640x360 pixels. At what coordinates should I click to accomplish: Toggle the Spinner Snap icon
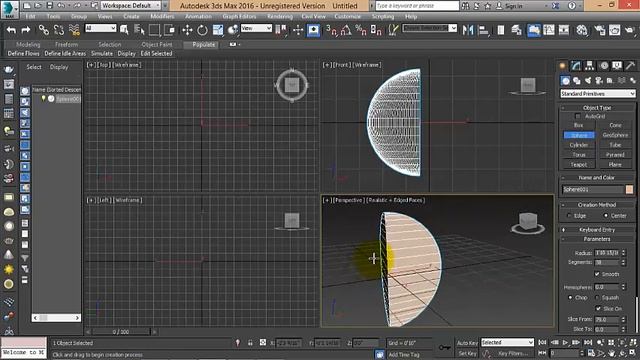[376, 30]
